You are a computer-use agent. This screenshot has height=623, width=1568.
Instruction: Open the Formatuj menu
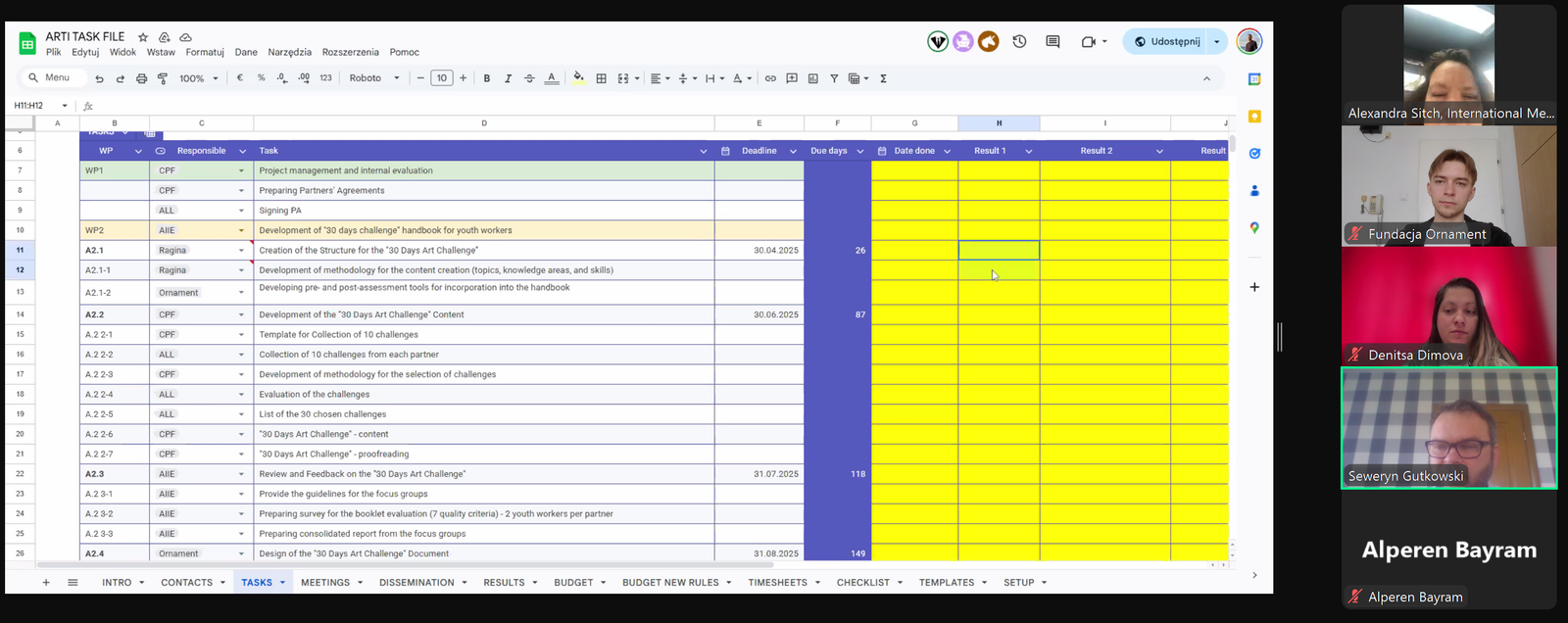pos(205,52)
